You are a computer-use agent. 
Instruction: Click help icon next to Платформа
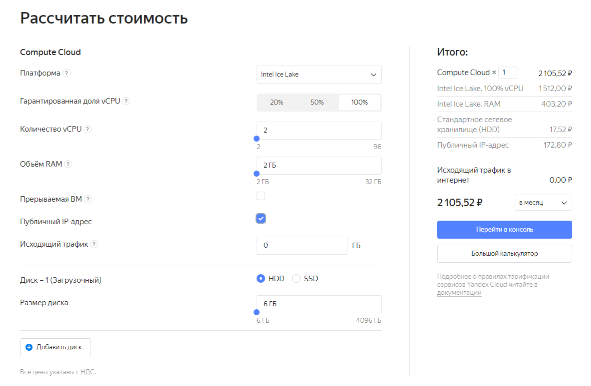tap(66, 73)
